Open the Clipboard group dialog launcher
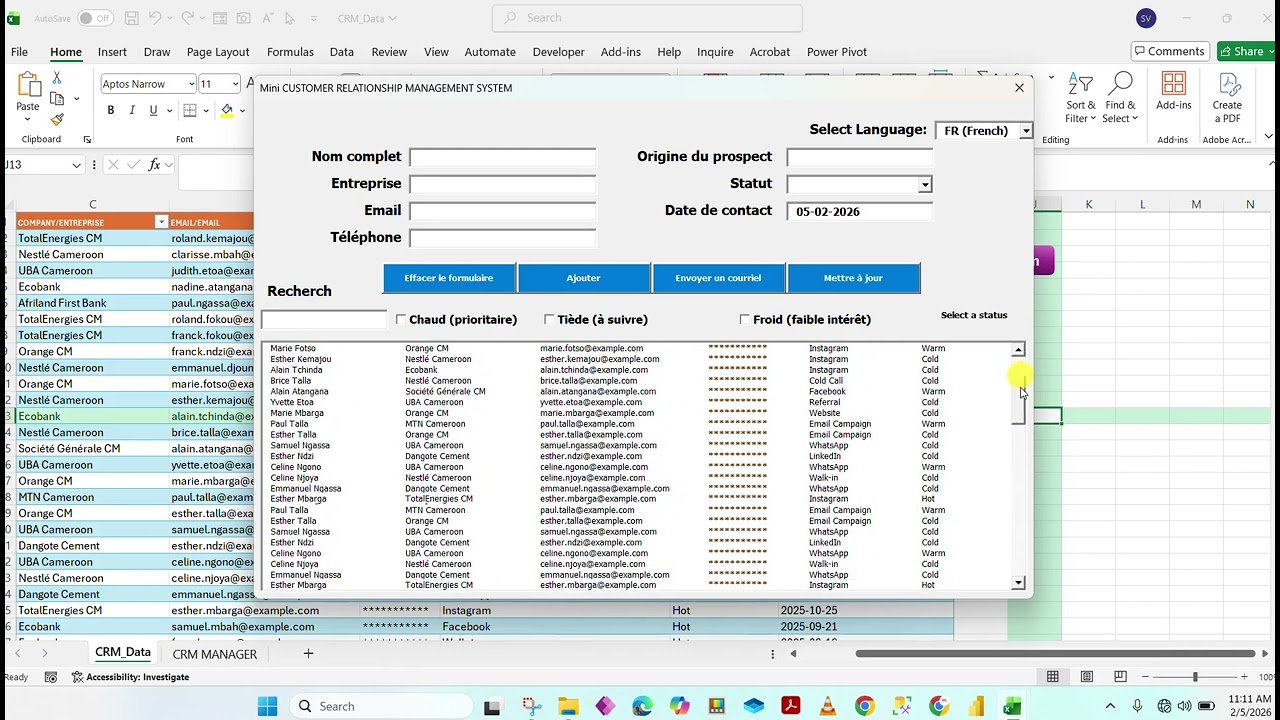Image resolution: width=1280 pixels, height=720 pixels. [x=87, y=140]
